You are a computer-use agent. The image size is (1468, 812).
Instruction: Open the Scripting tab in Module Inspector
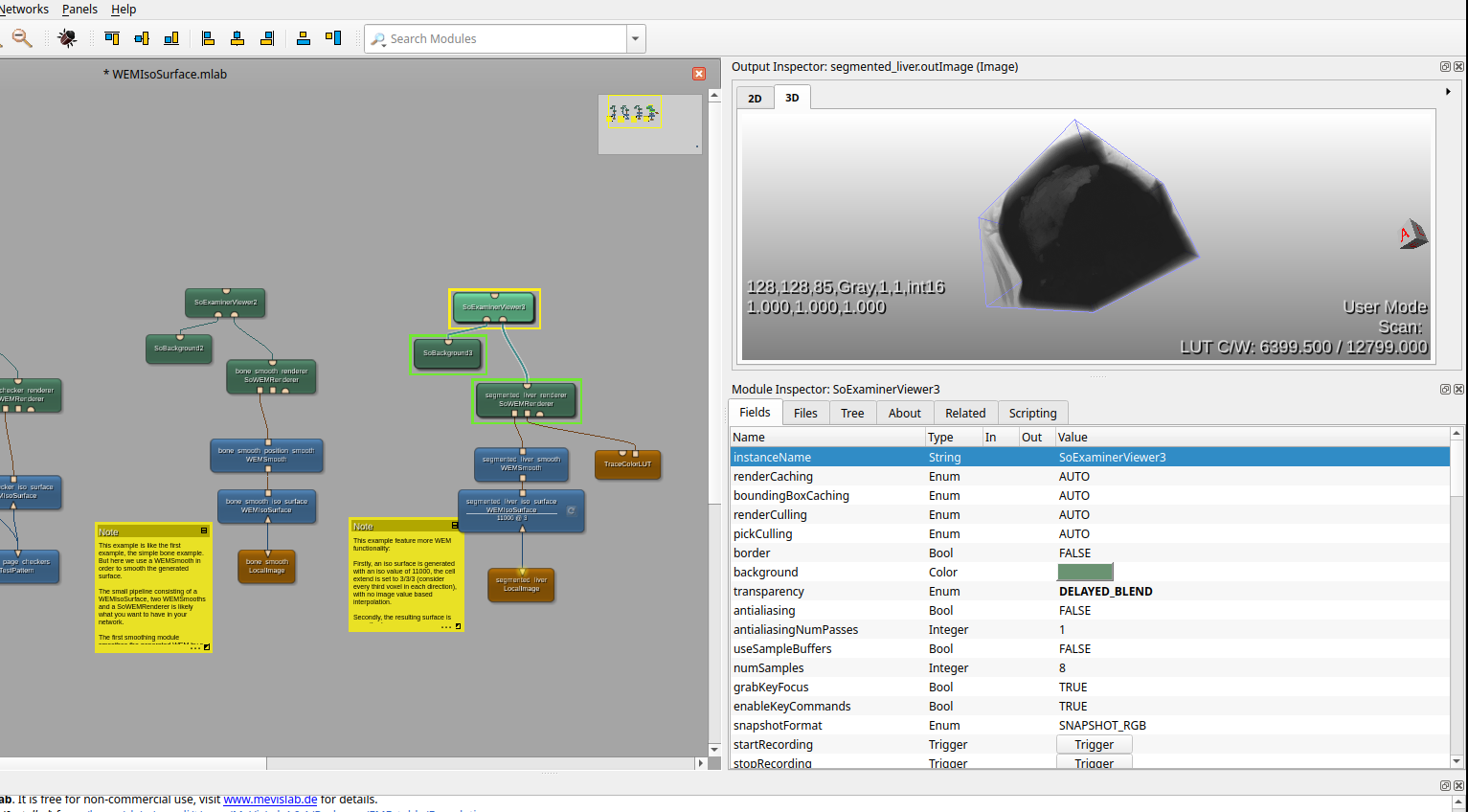(1032, 414)
